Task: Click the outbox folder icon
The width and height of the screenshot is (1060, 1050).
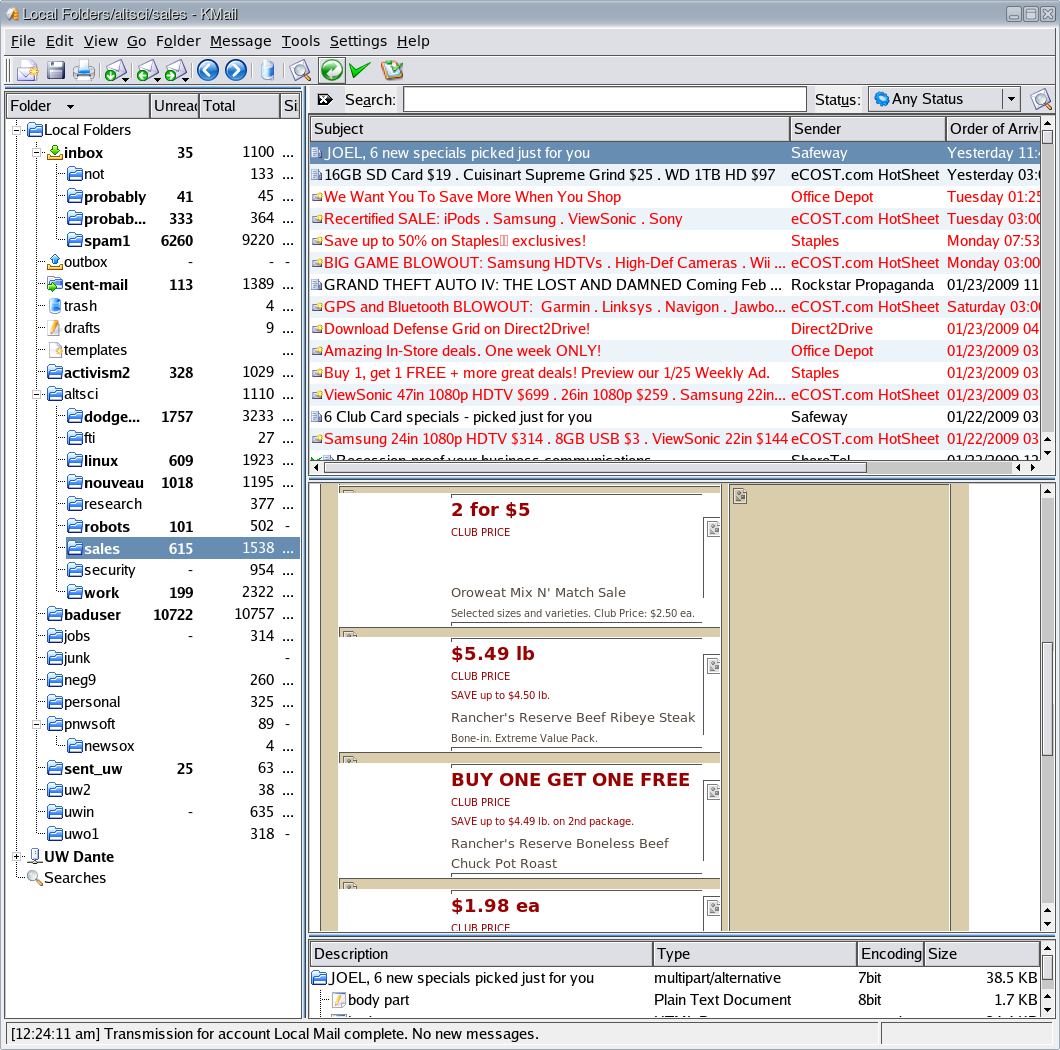Action: coord(55,262)
